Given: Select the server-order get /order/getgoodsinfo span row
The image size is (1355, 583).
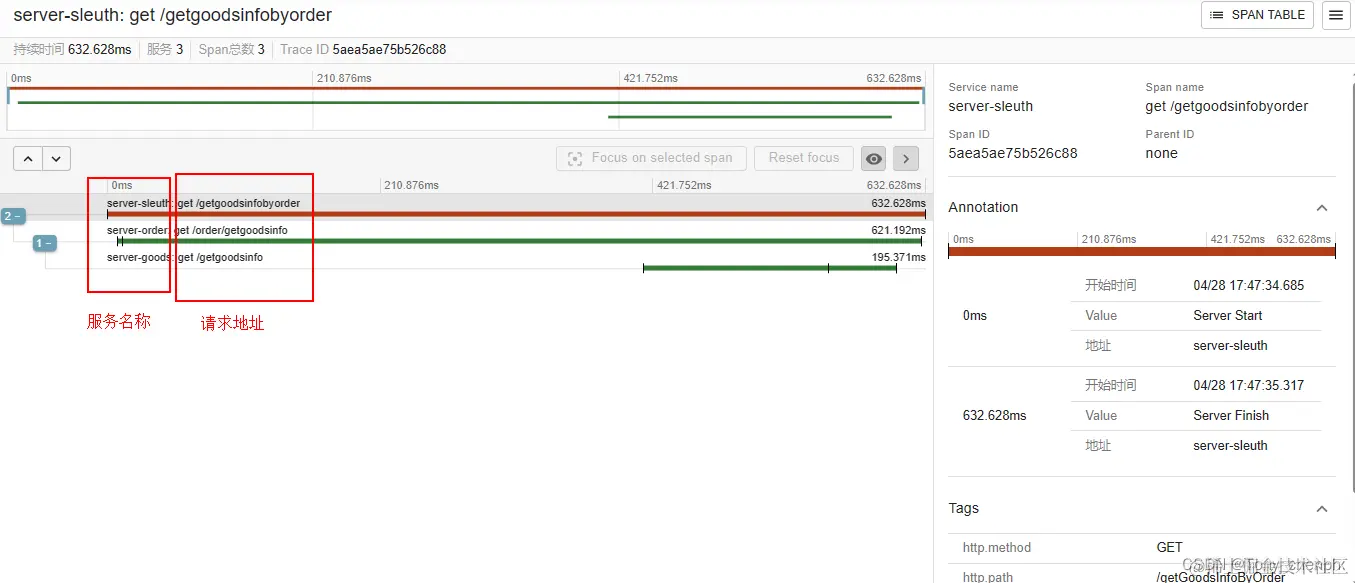Looking at the screenshot, I should (516, 235).
